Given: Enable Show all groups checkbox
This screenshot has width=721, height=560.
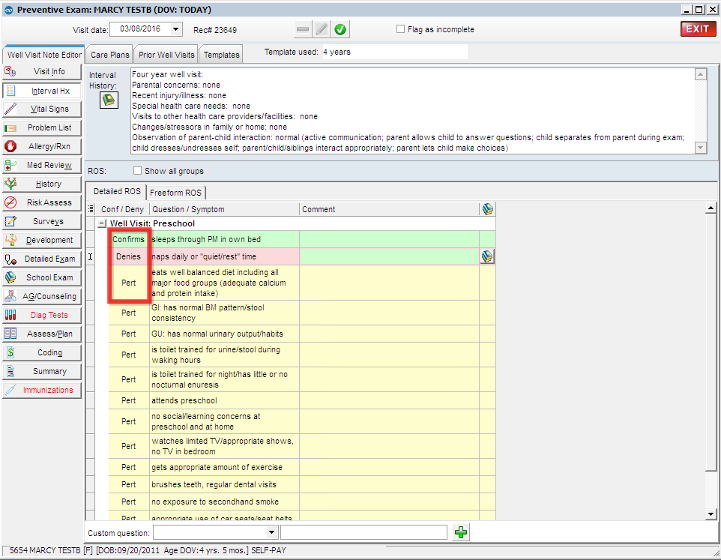Looking at the screenshot, I should pos(137,171).
